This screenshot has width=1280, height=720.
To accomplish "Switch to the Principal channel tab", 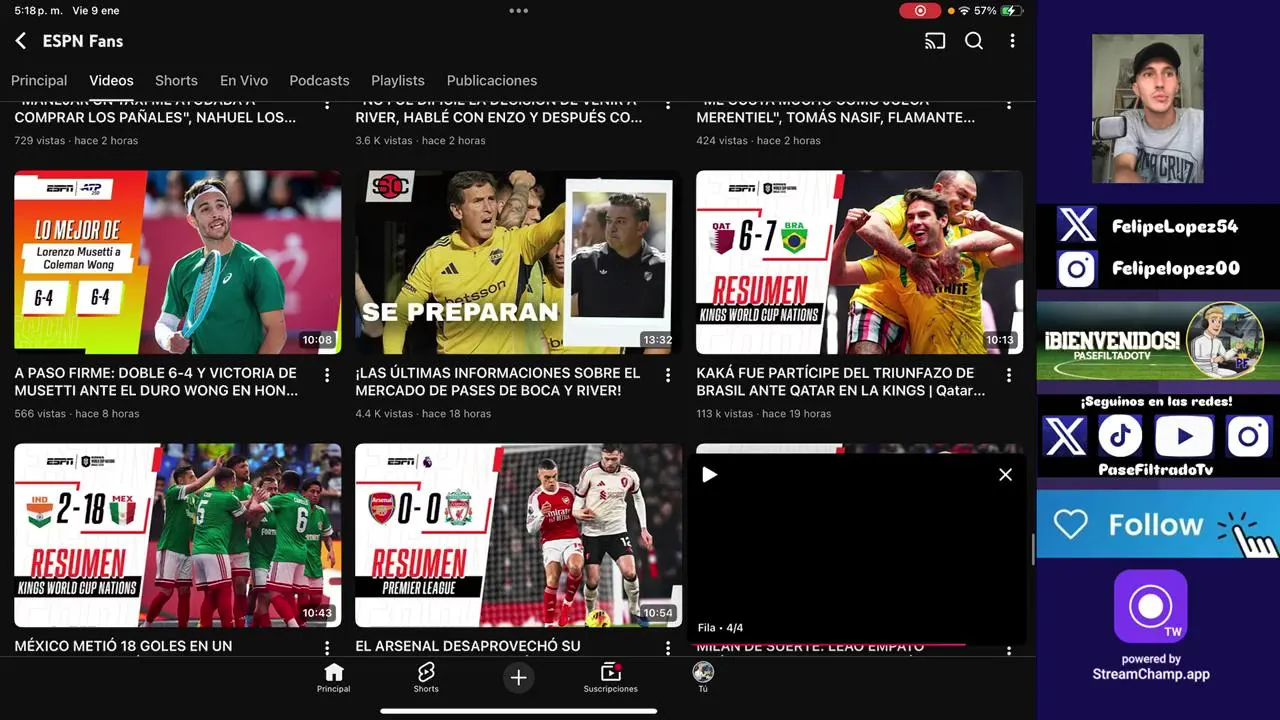I will coord(39,80).
